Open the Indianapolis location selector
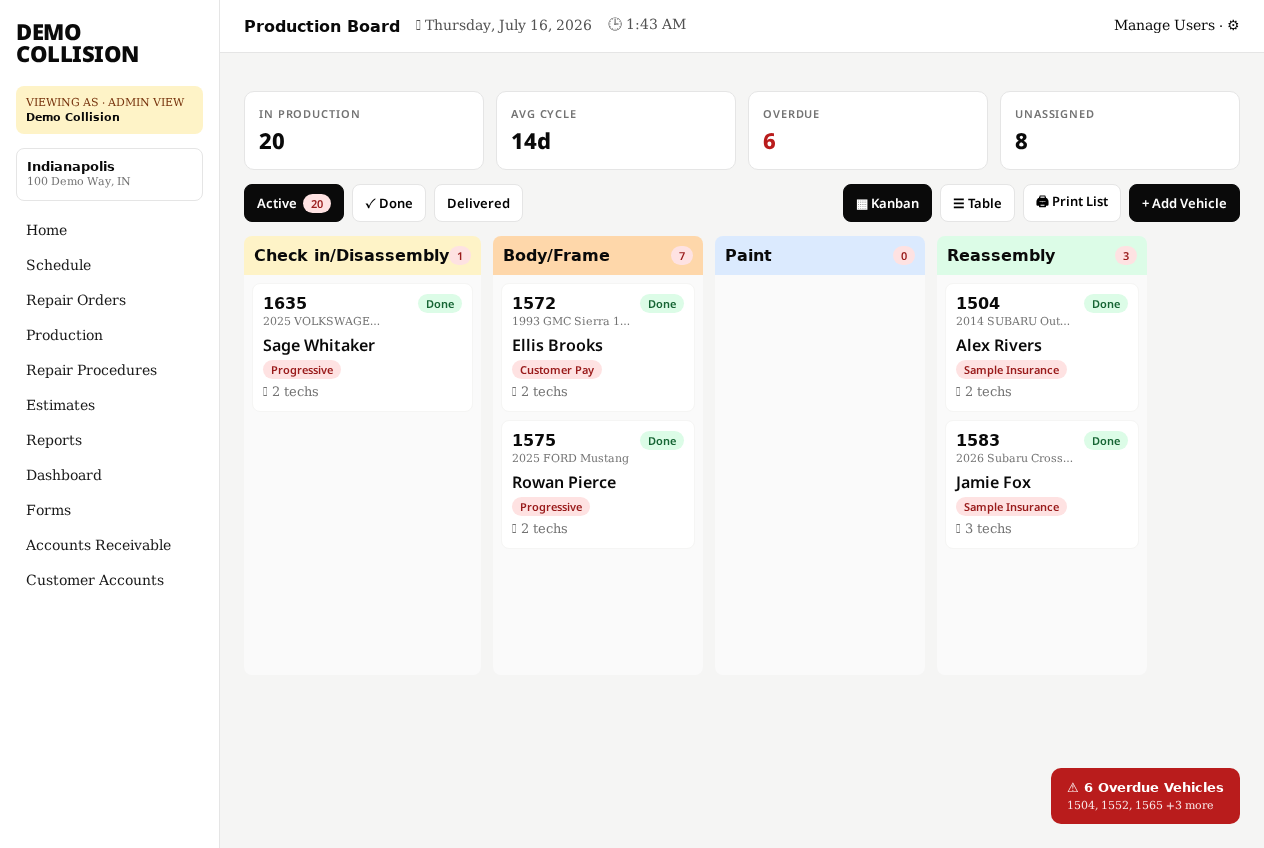Image resolution: width=1264 pixels, height=848 pixels. point(109,174)
